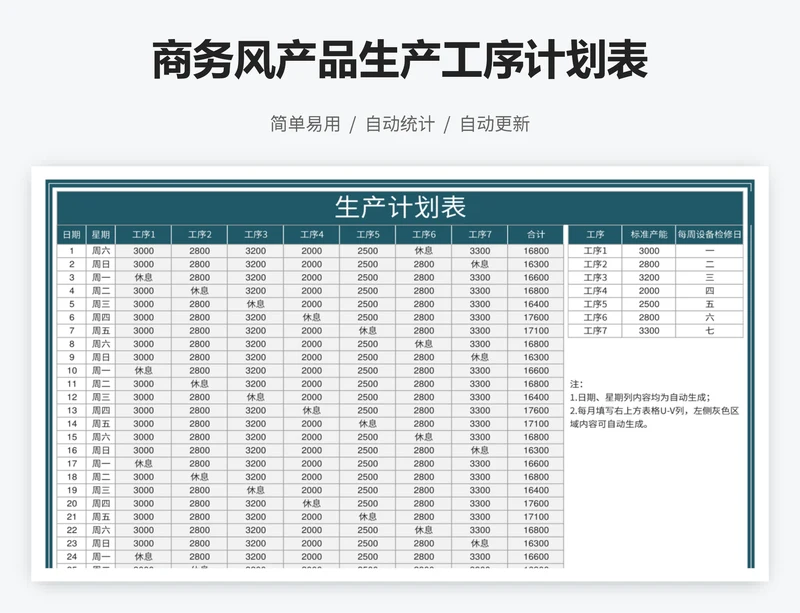800x613 pixels.
Task: Click 周四 weekday cell in date 6 row
Action: coord(101,317)
